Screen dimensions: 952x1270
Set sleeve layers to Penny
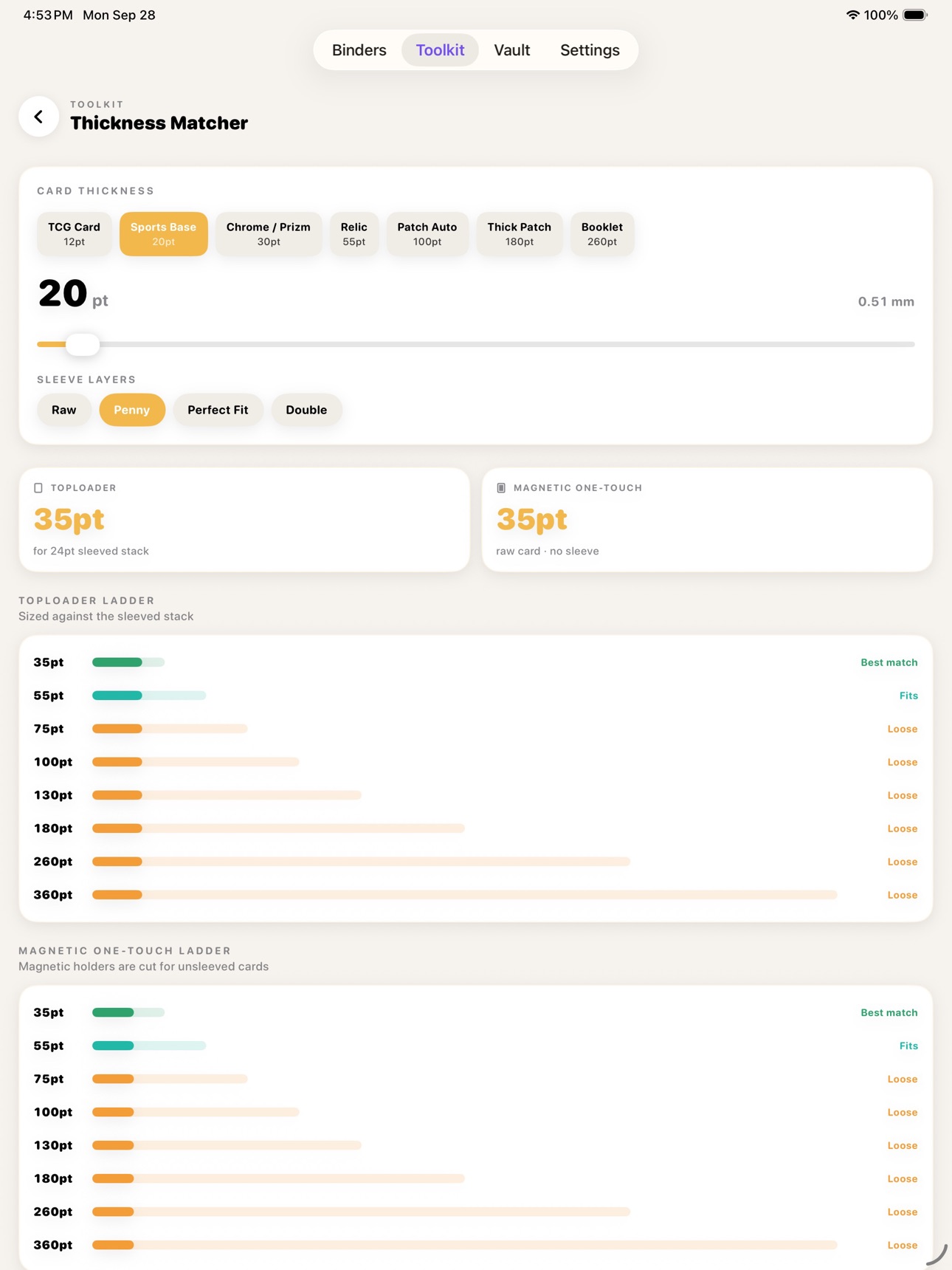pyautogui.click(x=132, y=410)
